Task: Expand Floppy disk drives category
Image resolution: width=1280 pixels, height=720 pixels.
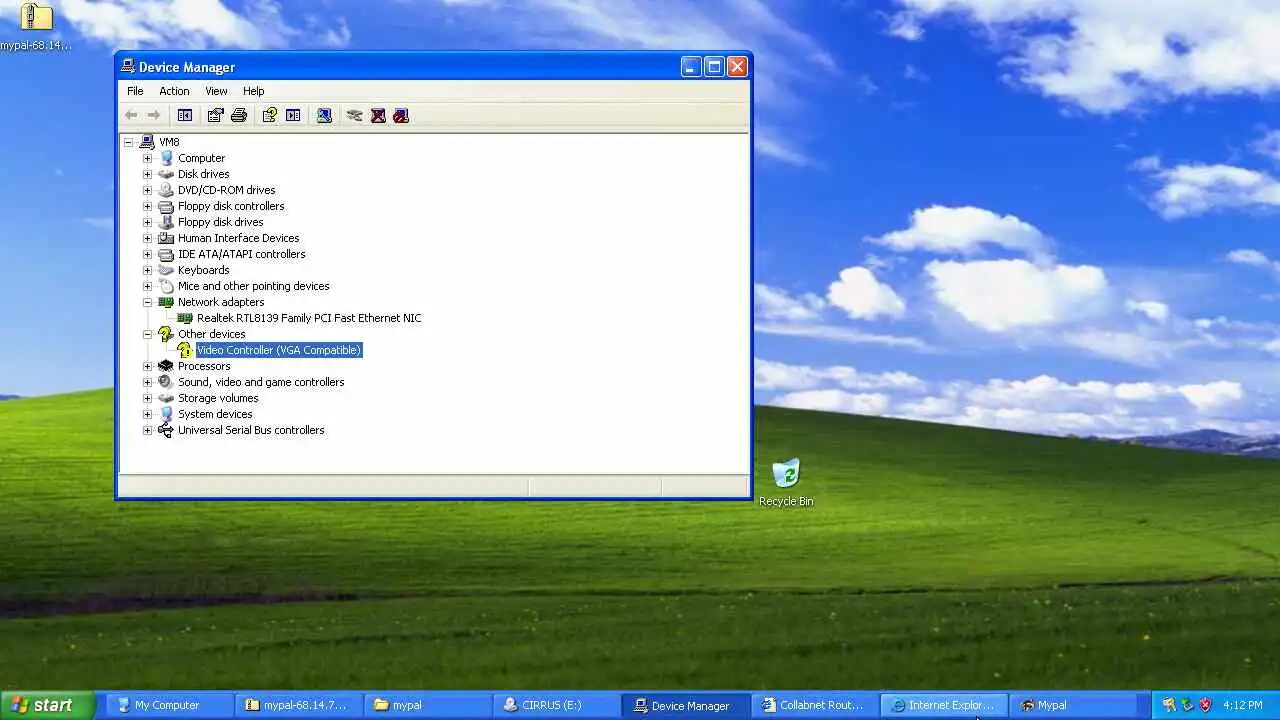Action: pos(147,222)
